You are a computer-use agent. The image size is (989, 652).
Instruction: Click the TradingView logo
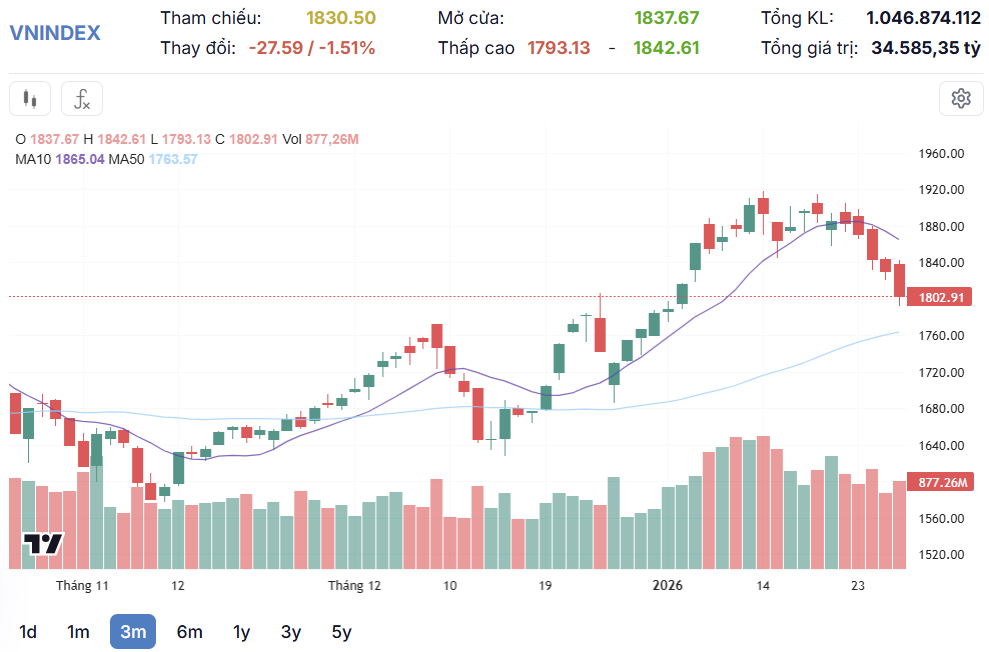[x=43, y=544]
